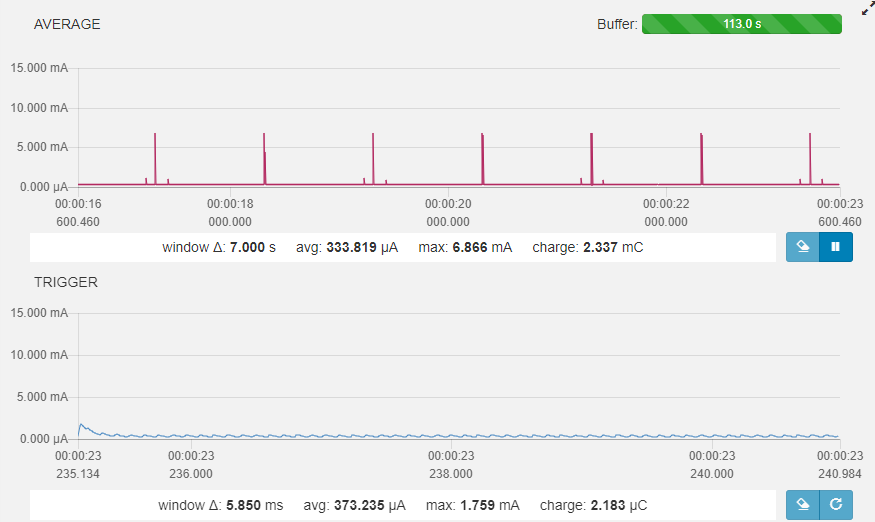Click the TRIGGER chart reload icon
The width and height of the screenshot is (875, 522).
(x=835, y=505)
